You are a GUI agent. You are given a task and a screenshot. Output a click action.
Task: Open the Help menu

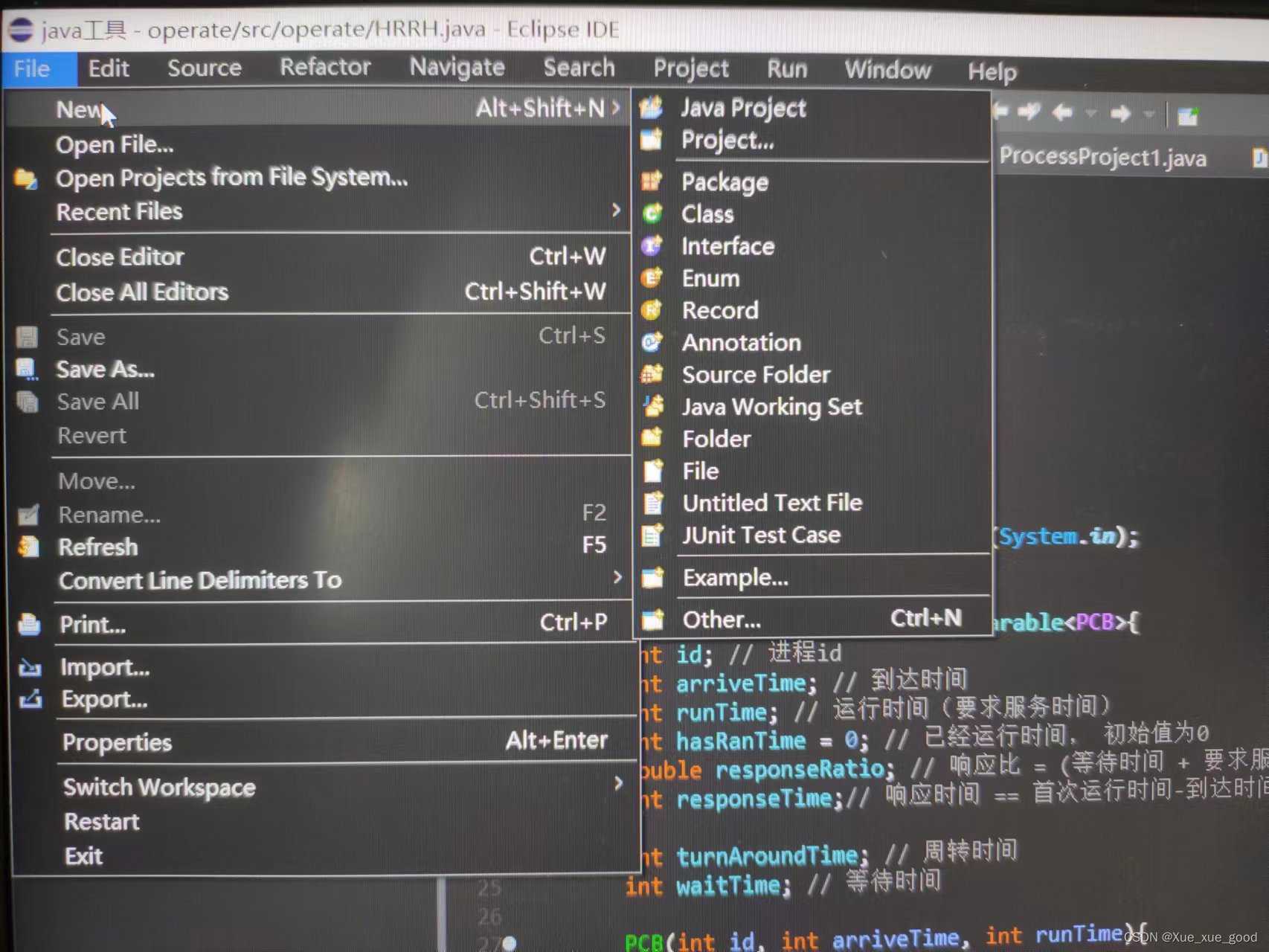[x=992, y=71]
